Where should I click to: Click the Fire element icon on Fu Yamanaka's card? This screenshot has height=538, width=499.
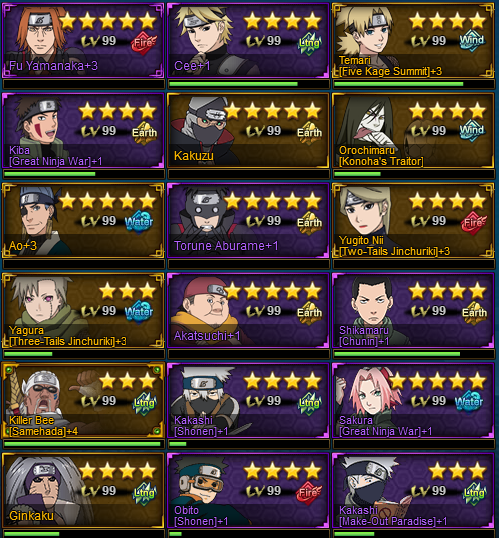point(143,43)
